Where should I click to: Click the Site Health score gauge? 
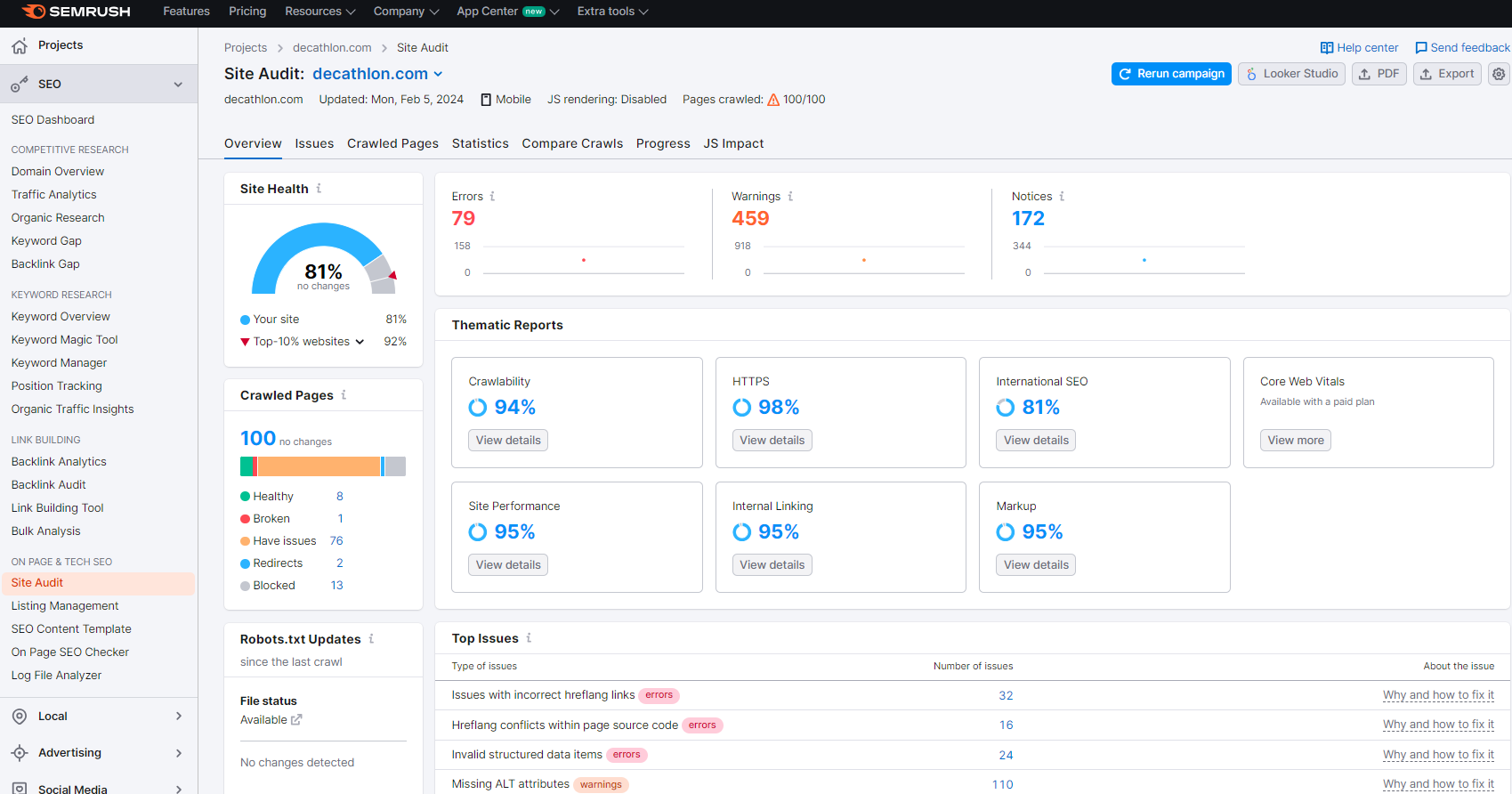pyautogui.click(x=324, y=258)
